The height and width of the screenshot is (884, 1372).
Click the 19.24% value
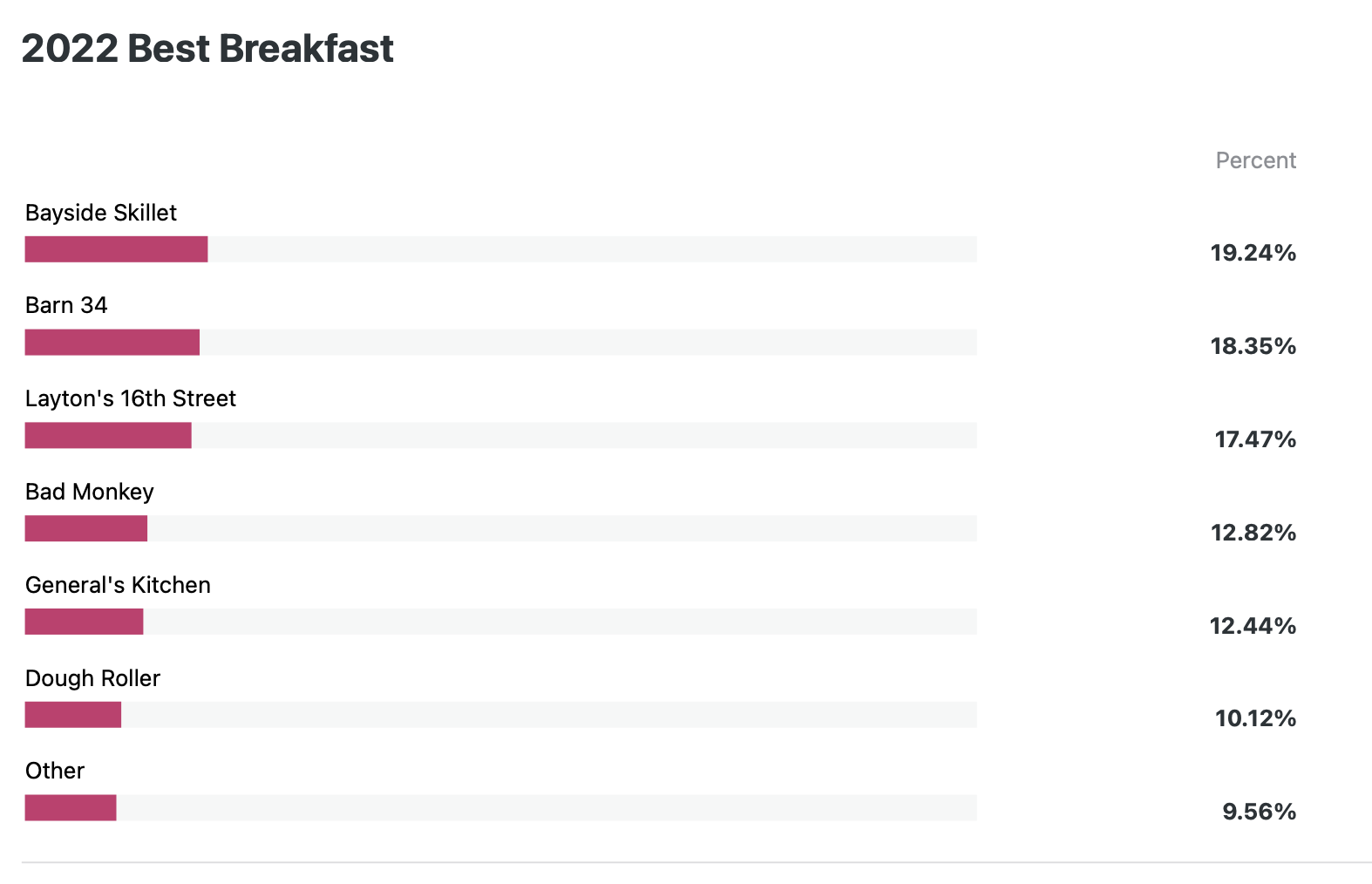coord(1253,253)
